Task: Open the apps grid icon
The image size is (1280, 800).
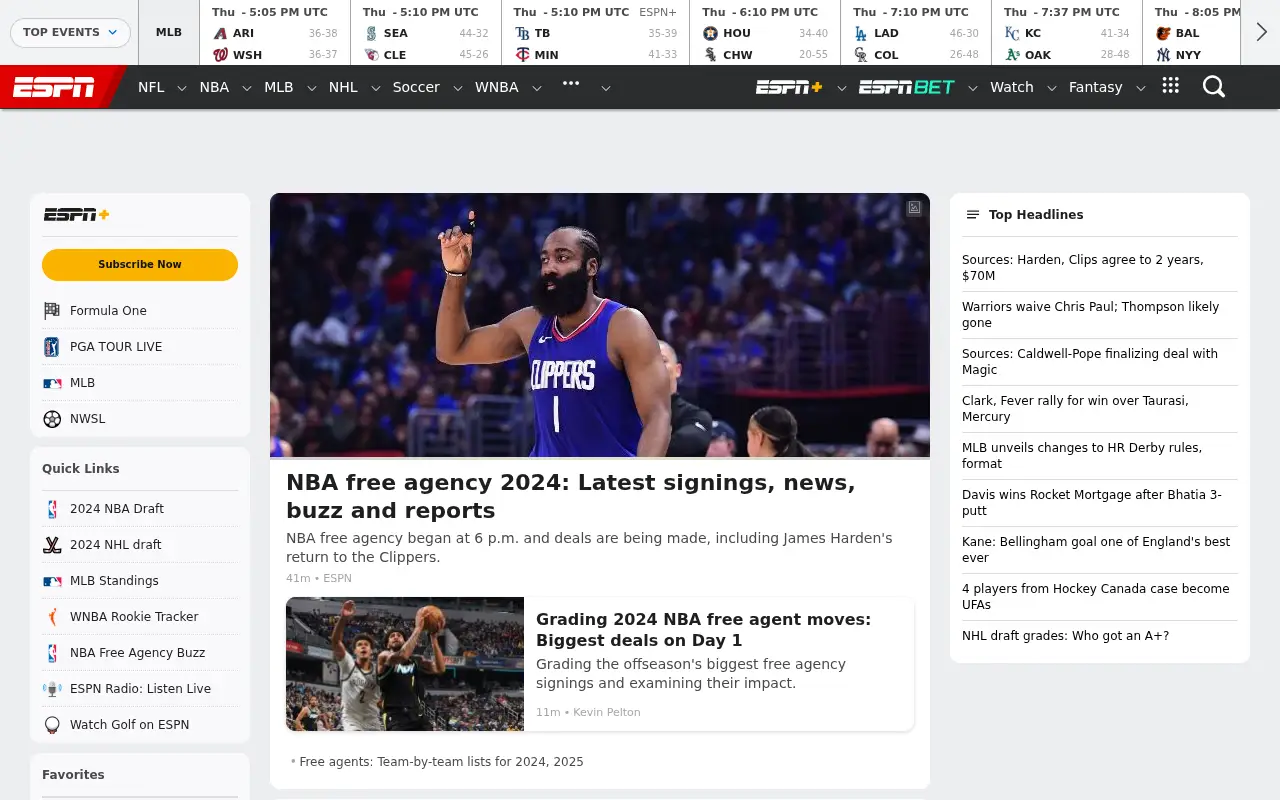Action: pos(1171,86)
